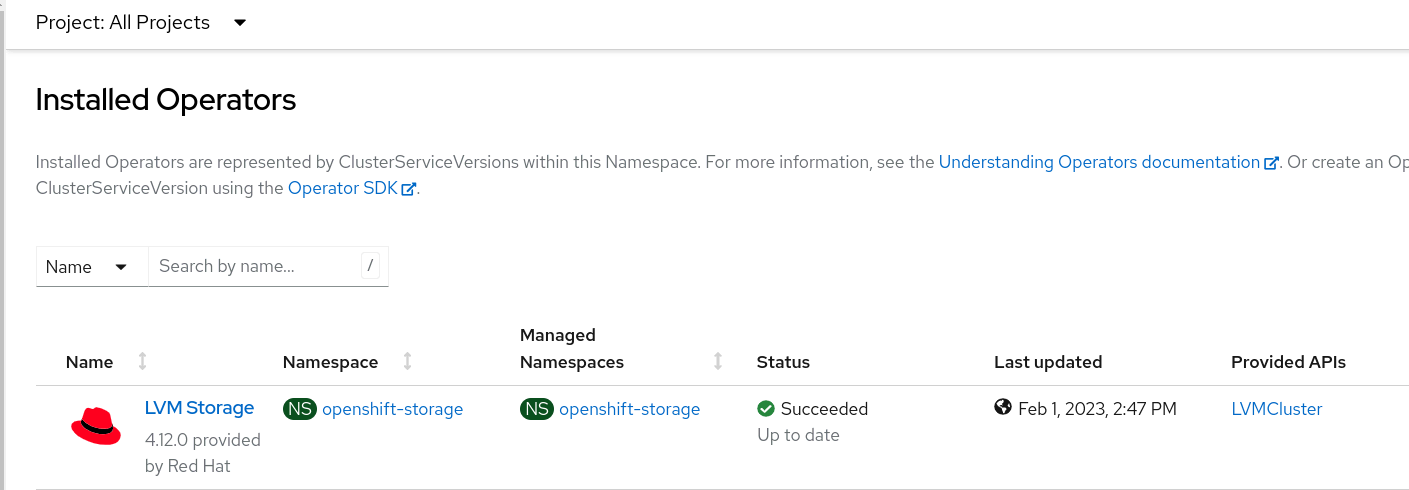Open openshift-storage link in Namespace column
The height and width of the screenshot is (490, 1409).
coord(392,409)
